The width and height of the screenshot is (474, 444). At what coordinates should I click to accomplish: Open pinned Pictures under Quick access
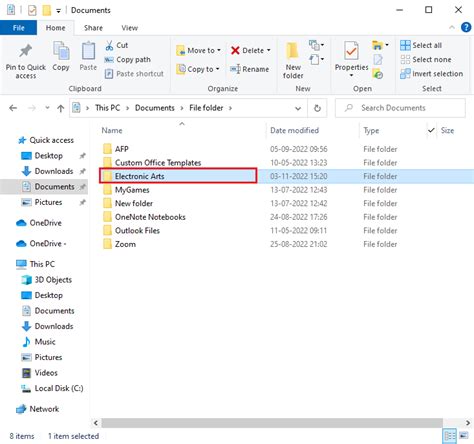(42, 202)
